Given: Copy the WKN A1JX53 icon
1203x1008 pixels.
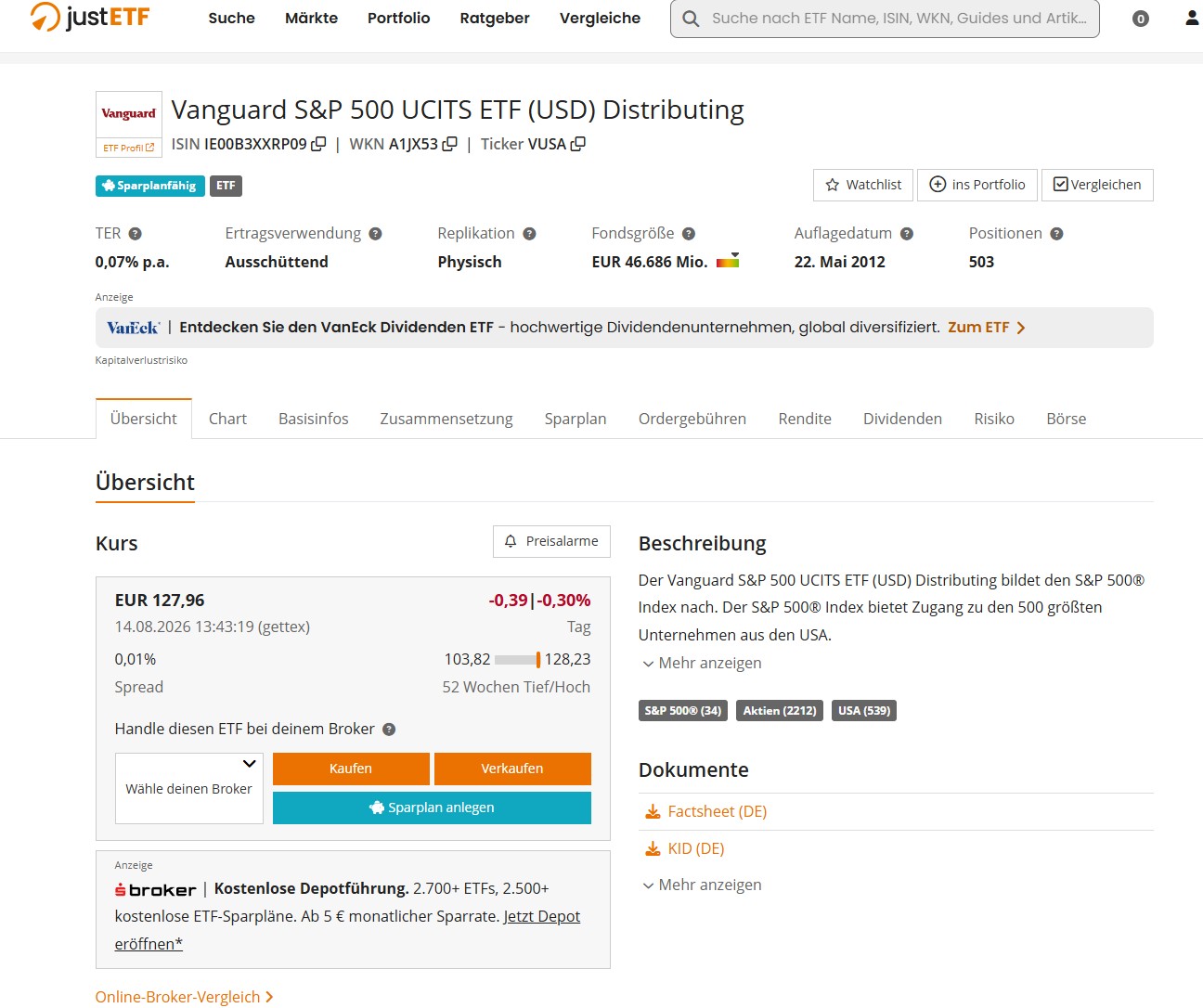Looking at the screenshot, I should click(x=450, y=144).
